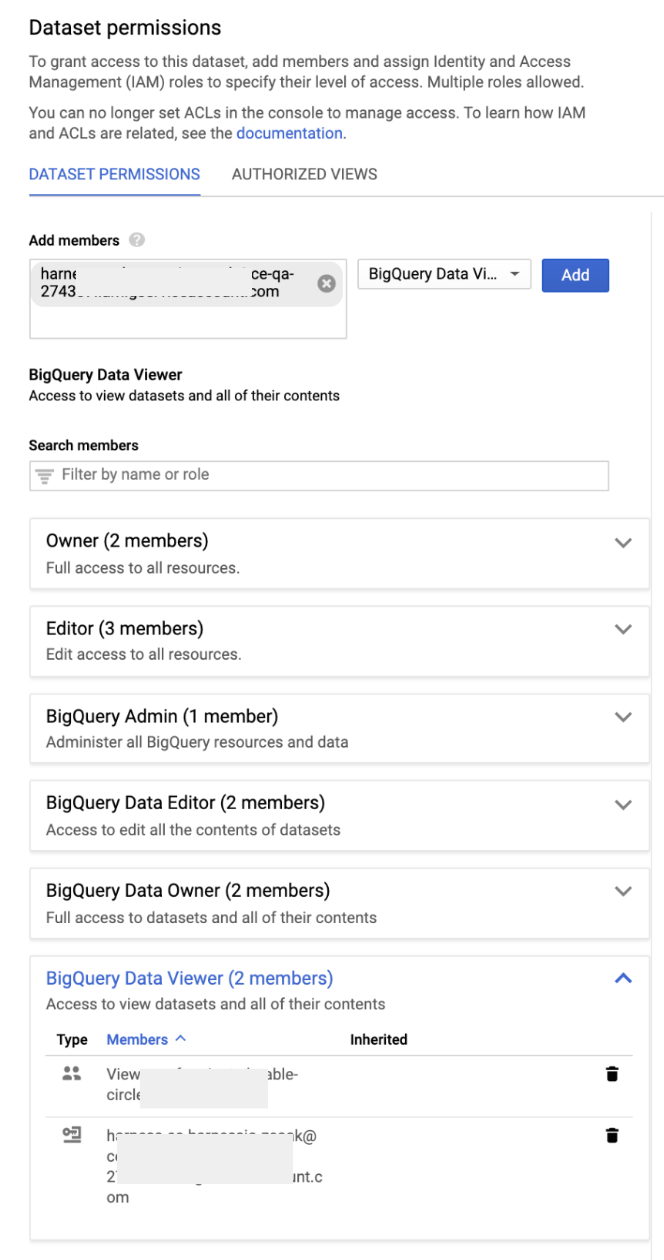664x1260 pixels.
Task: Open the Add members help icon
Action: [136, 241]
